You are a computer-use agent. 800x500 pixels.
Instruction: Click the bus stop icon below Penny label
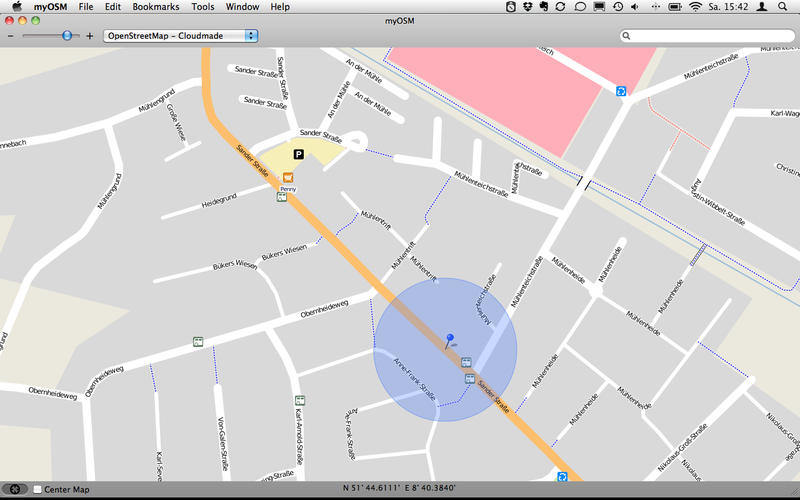pos(282,197)
